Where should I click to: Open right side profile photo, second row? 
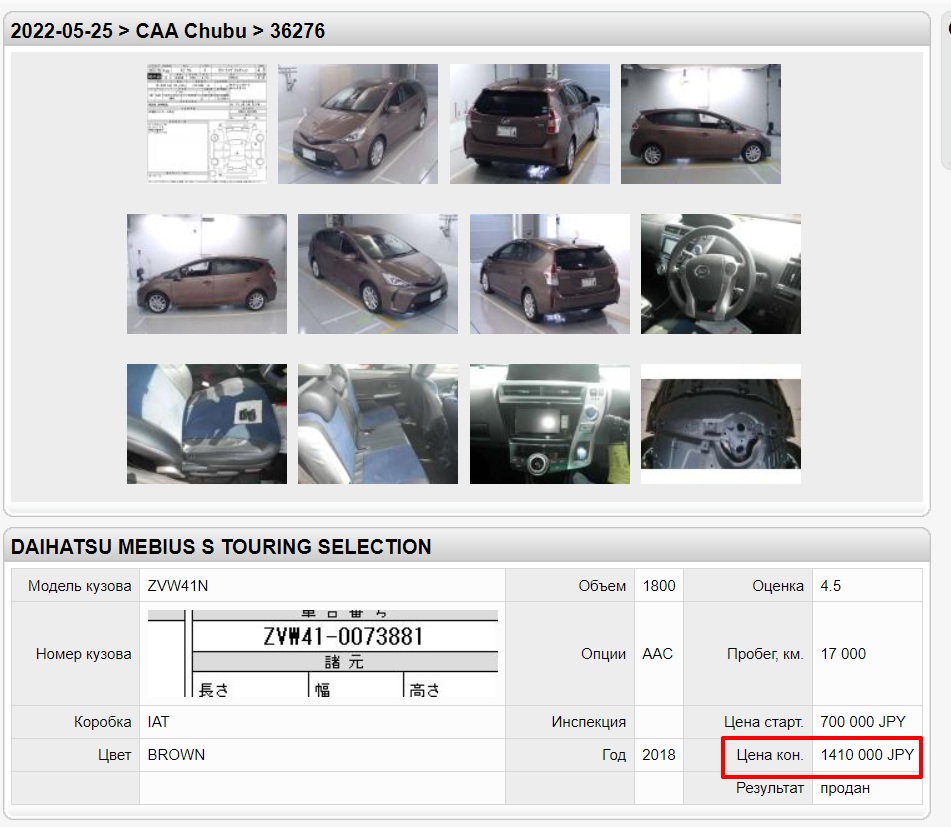pos(207,273)
